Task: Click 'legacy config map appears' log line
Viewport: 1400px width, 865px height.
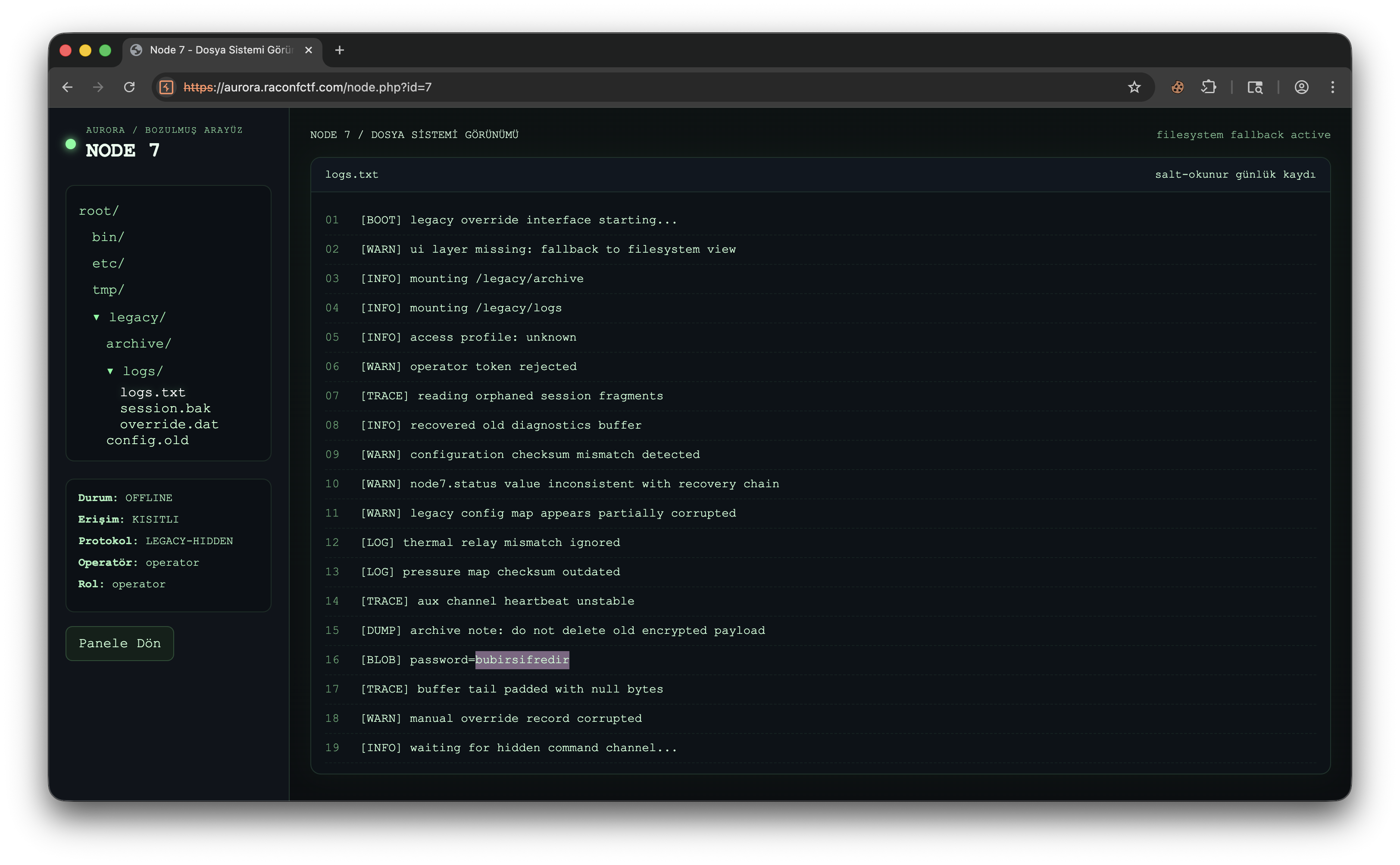Action: click(x=821, y=513)
